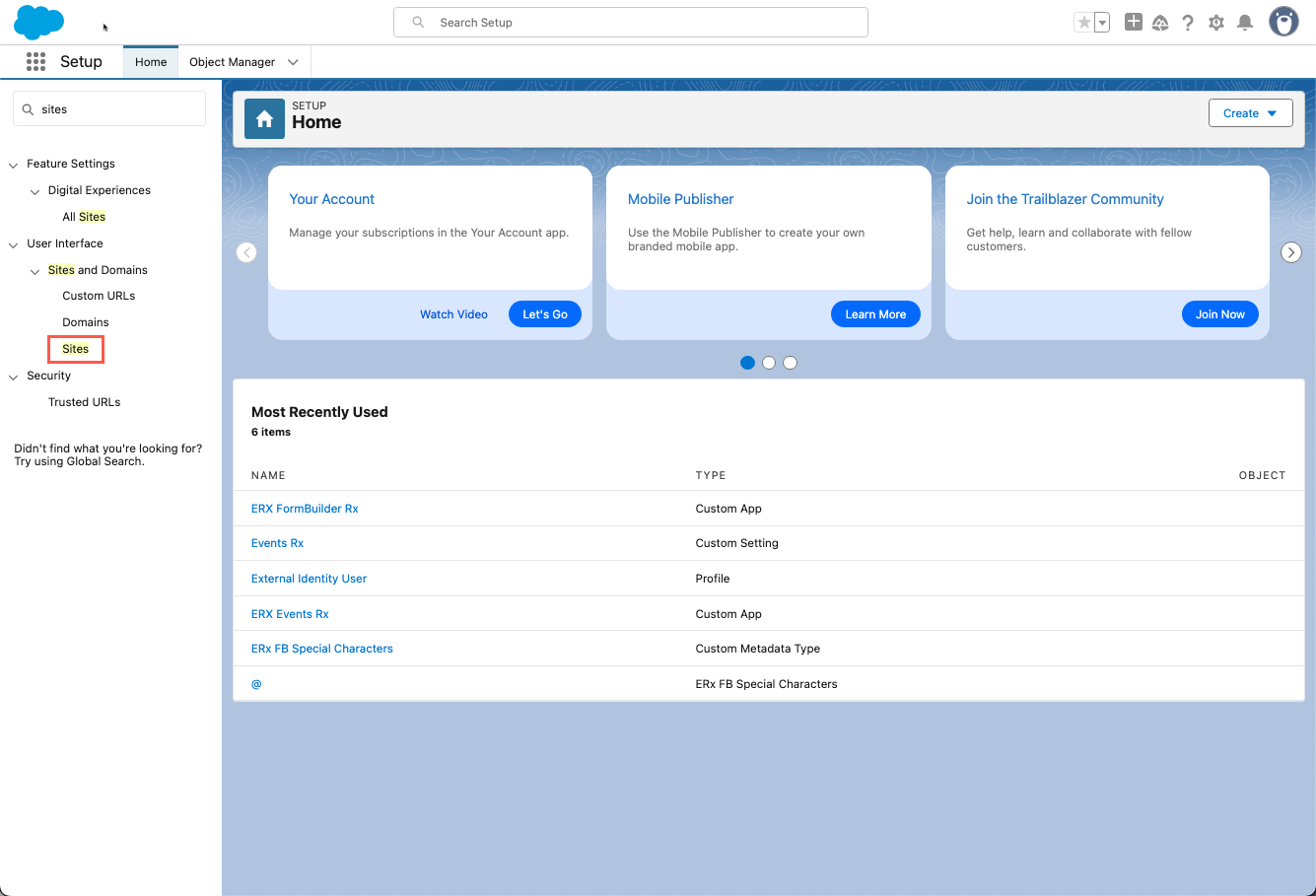This screenshot has width=1316, height=896.
Task: Collapse the Sites and Domains section
Action: 35,271
